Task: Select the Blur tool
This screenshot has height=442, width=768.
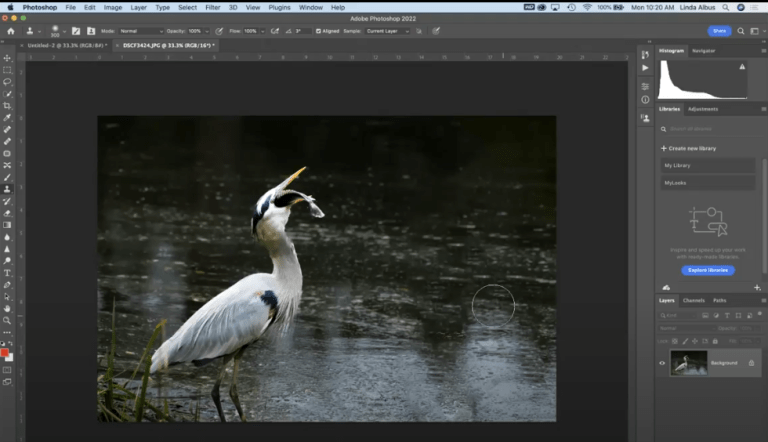Action: click(x=7, y=237)
